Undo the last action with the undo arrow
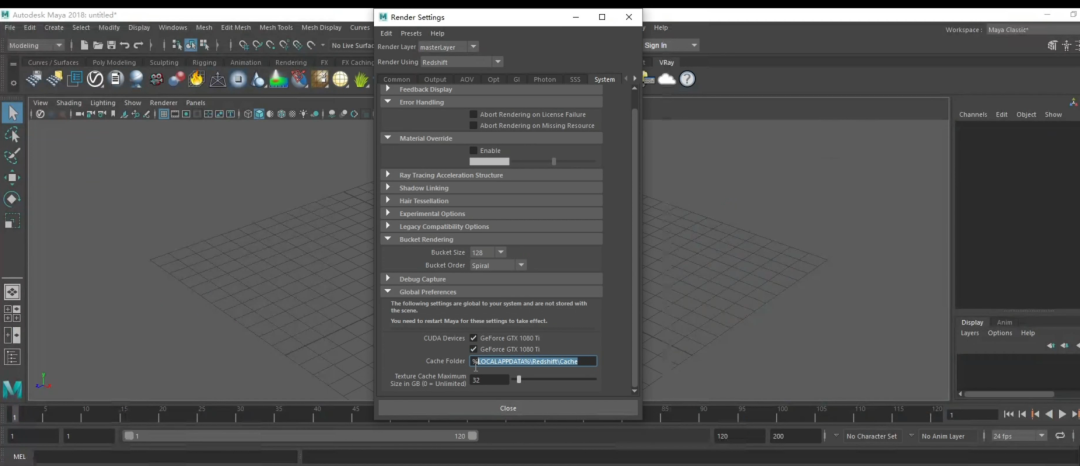 (x=125, y=45)
